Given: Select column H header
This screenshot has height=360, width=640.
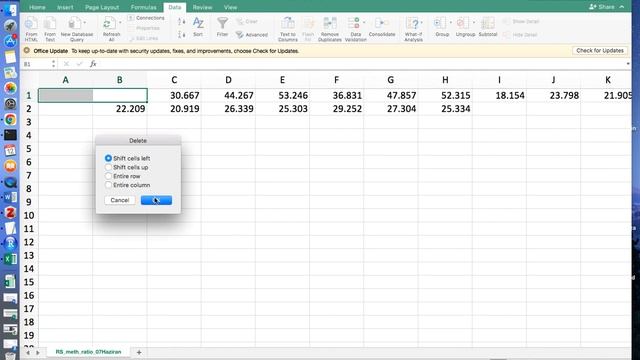Looking at the screenshot, I should pyautogui.click(x=445, y=80).
